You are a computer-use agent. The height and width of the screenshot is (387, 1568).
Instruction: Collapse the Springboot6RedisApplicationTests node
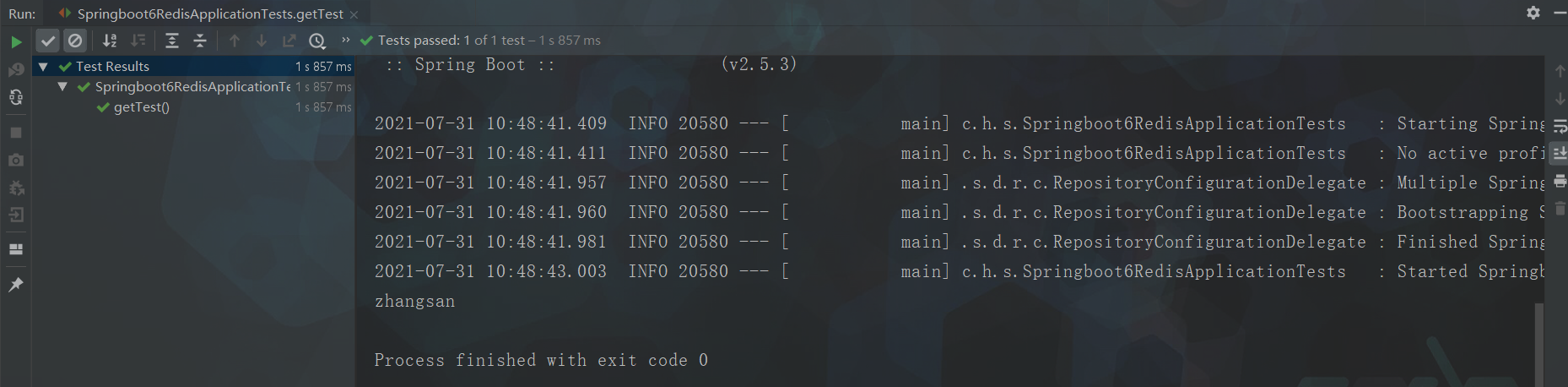click(x=62, y=86)
